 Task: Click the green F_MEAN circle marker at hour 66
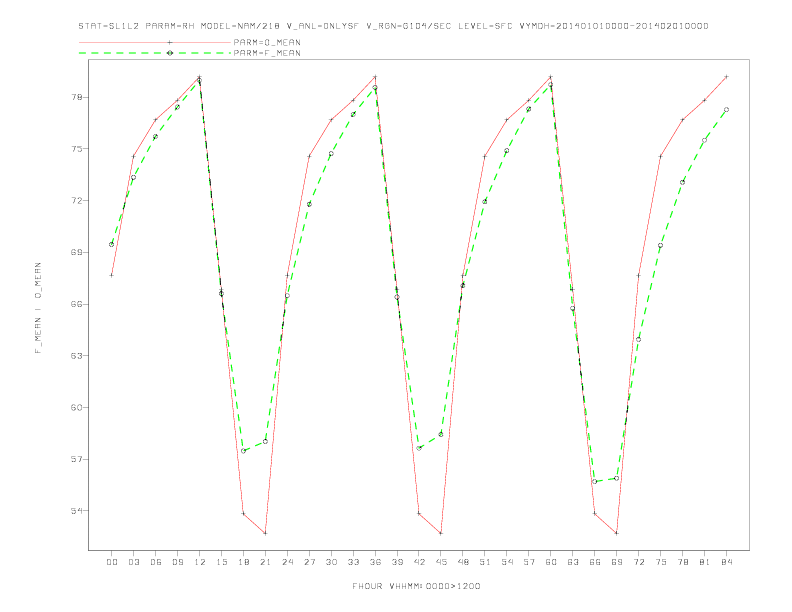click(595, 481)
